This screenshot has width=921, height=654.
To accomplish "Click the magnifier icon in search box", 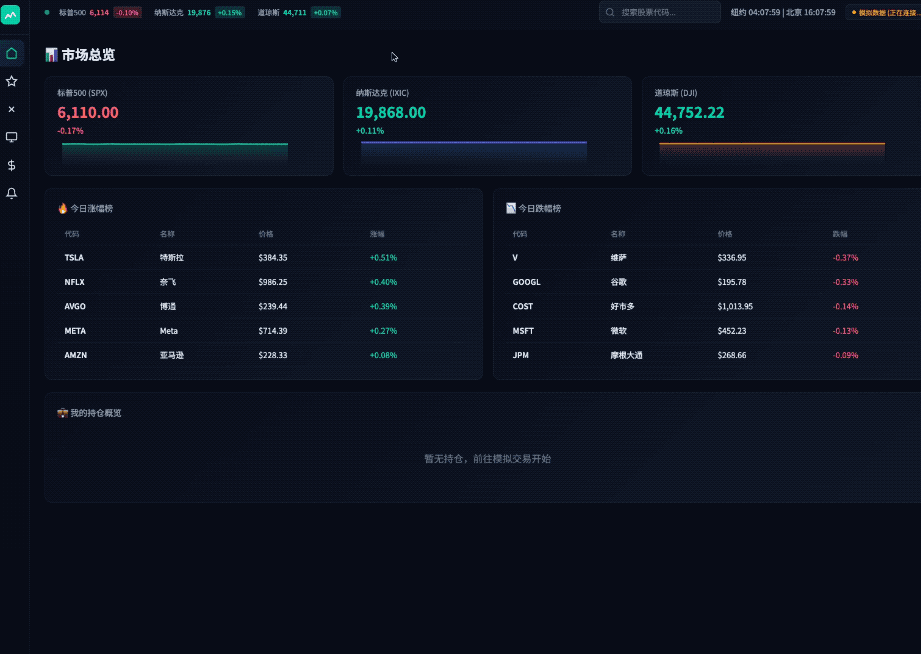I will pos(610,13).
